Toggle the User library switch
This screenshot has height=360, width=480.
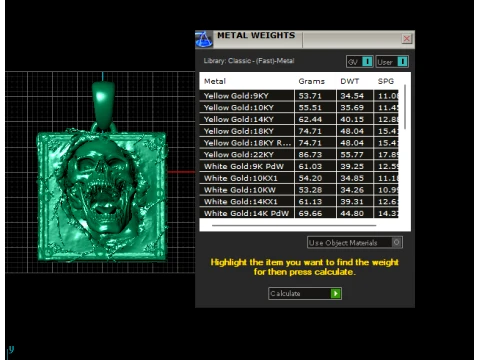pos(392,62)
